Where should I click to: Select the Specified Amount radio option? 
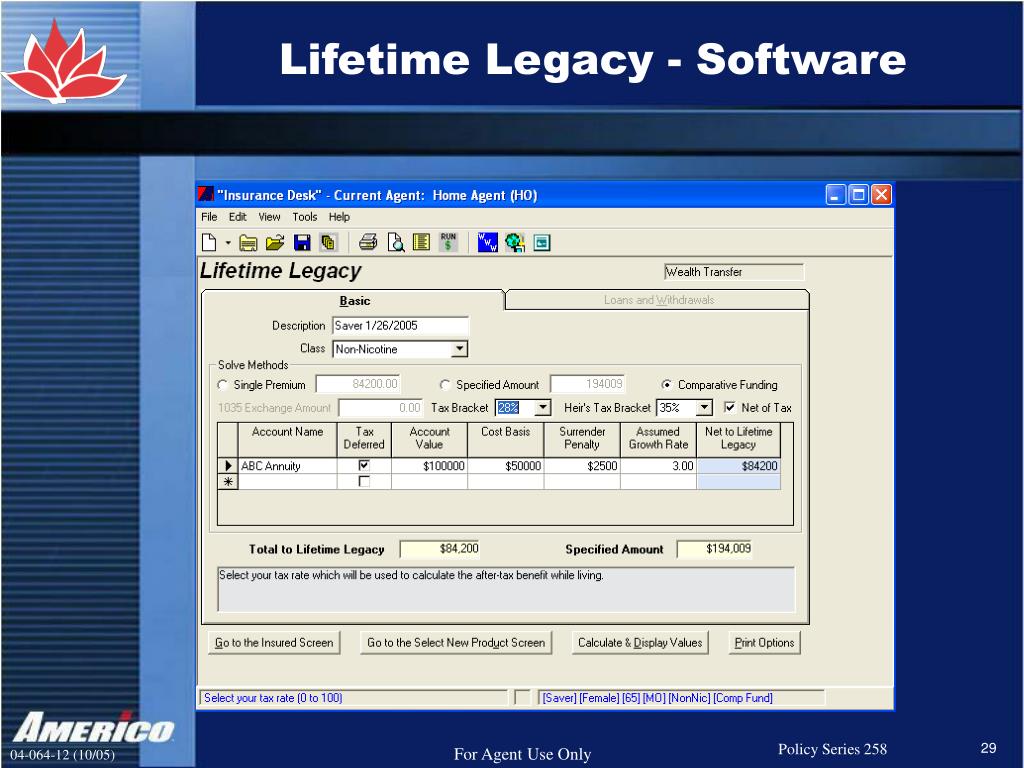coord(445,385)
